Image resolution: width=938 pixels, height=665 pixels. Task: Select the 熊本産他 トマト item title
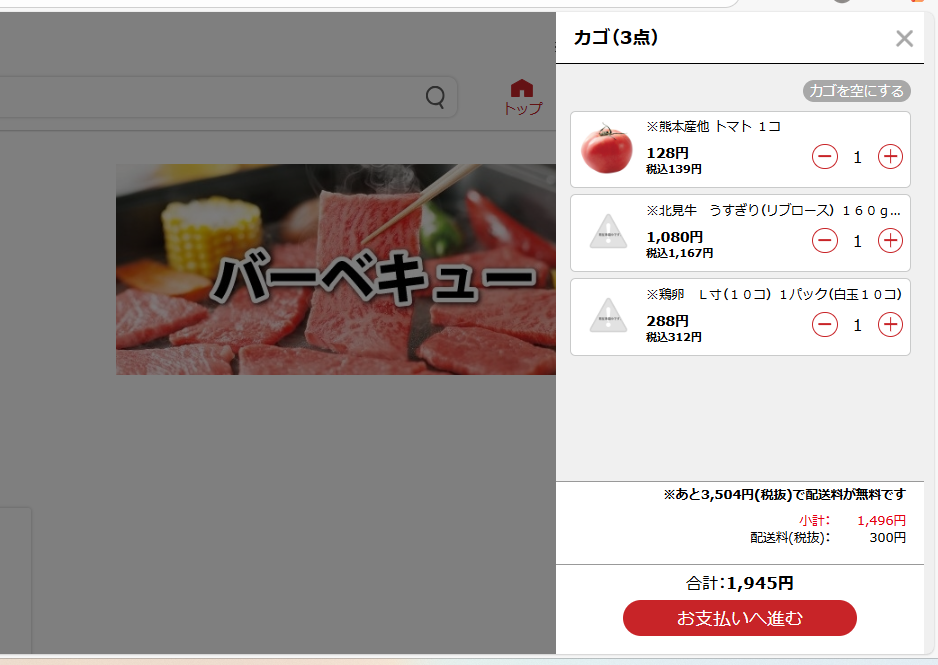coord(713,127)
